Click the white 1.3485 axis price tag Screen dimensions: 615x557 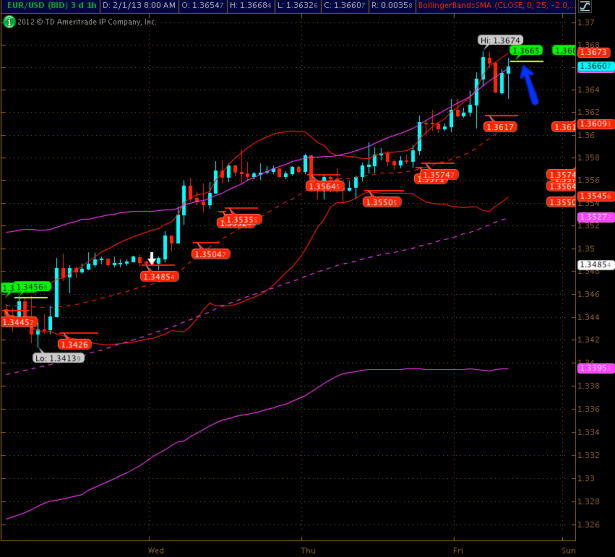(594, 265)
